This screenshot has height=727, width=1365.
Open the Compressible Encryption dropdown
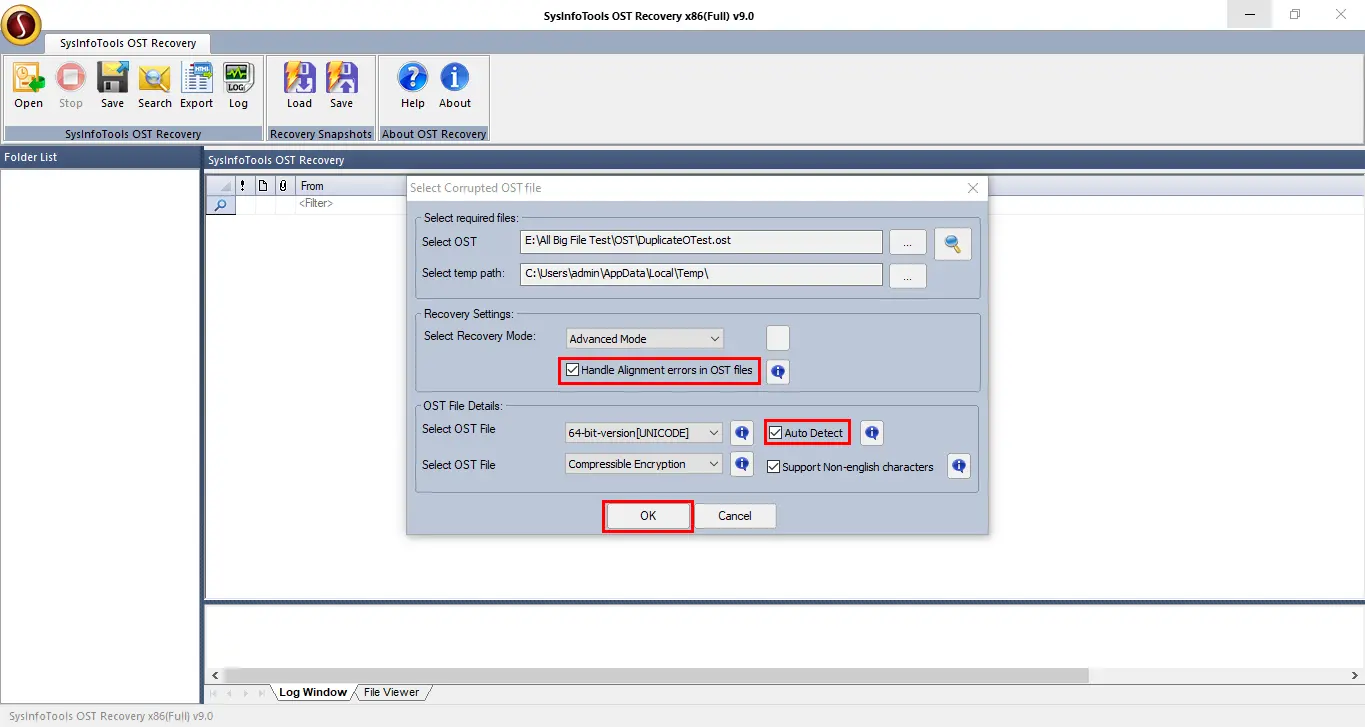tap(644, 464)
